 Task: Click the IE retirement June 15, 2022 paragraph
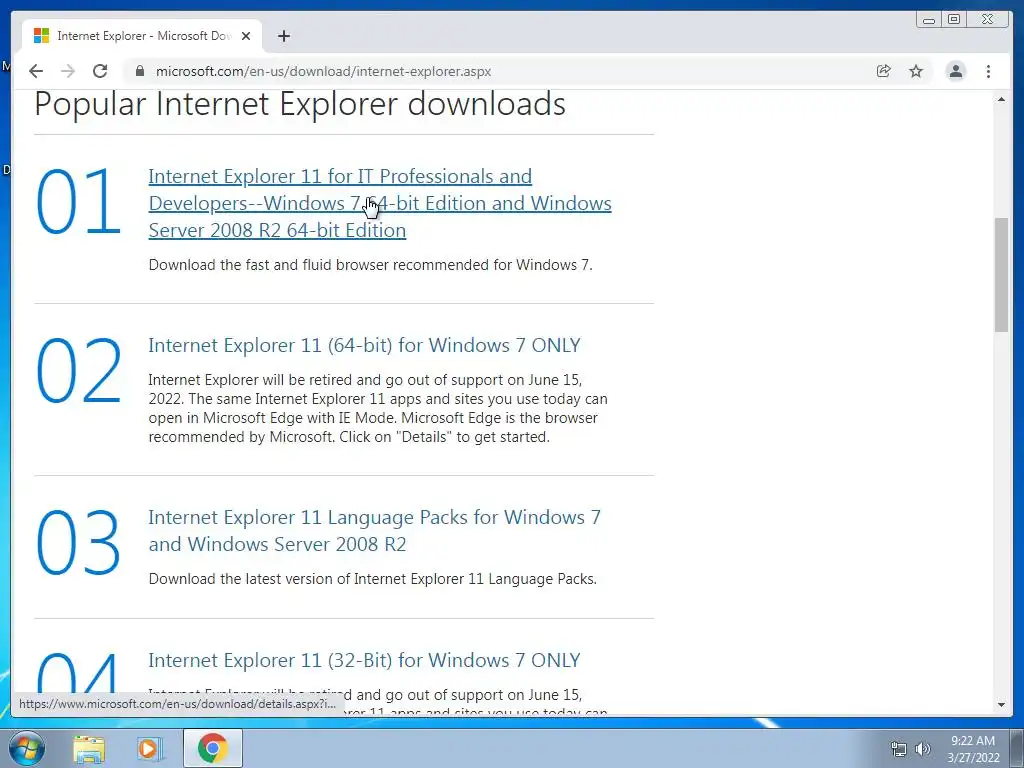pyautogui.click(x=378, y=408)
